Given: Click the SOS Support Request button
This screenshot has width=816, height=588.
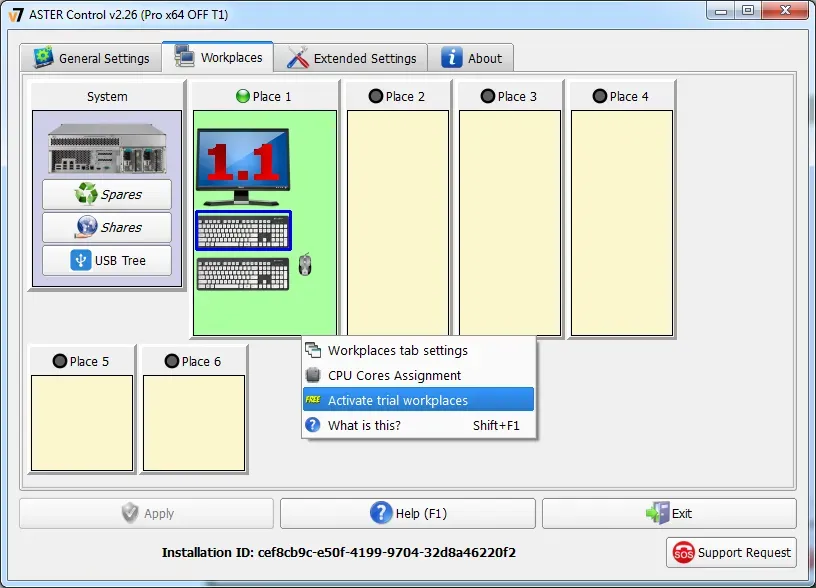Looking at the screenshot, I should point(732,552).
